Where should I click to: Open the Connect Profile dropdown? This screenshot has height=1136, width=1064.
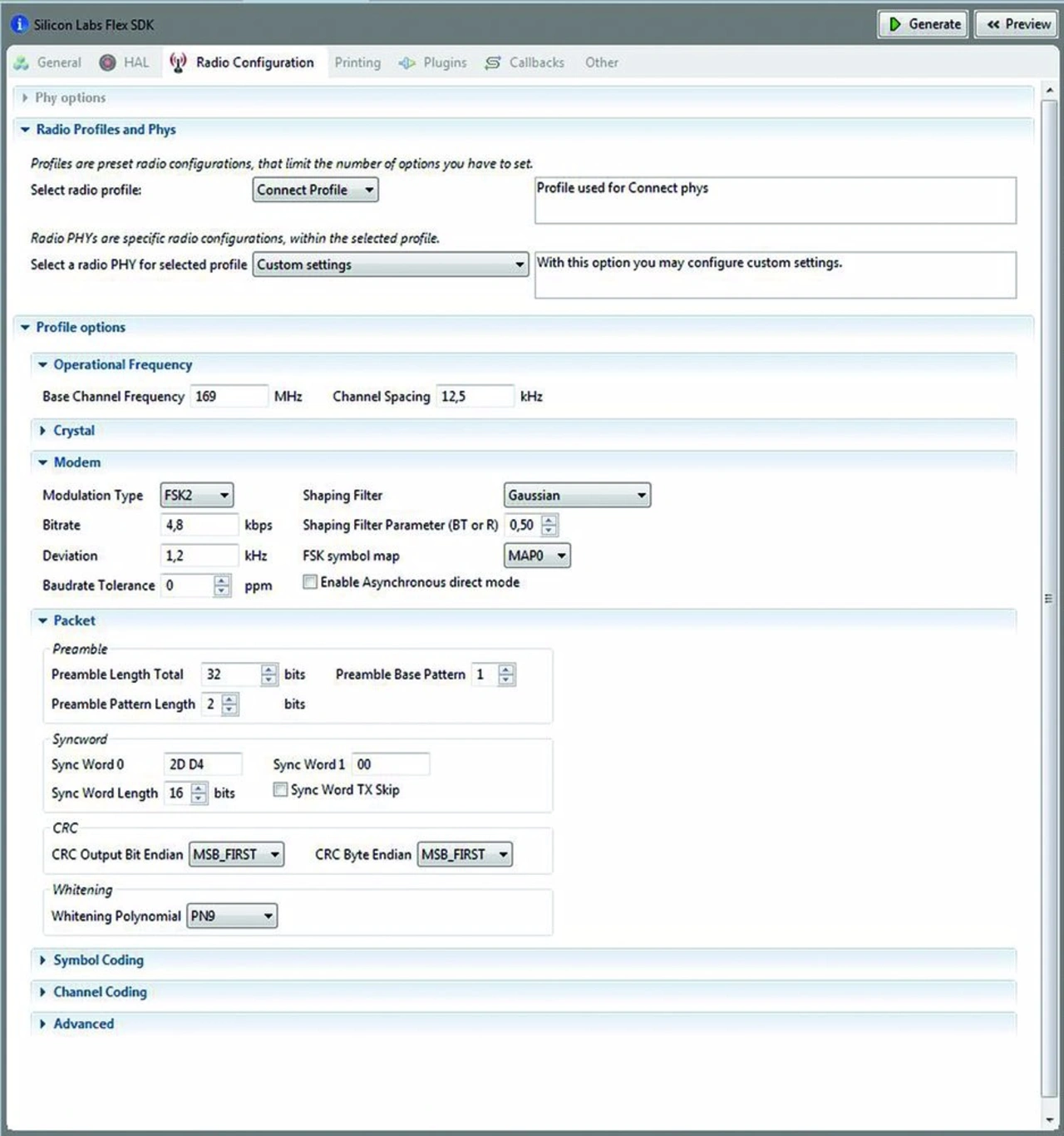pyautogui.click(x=315, y=190)
